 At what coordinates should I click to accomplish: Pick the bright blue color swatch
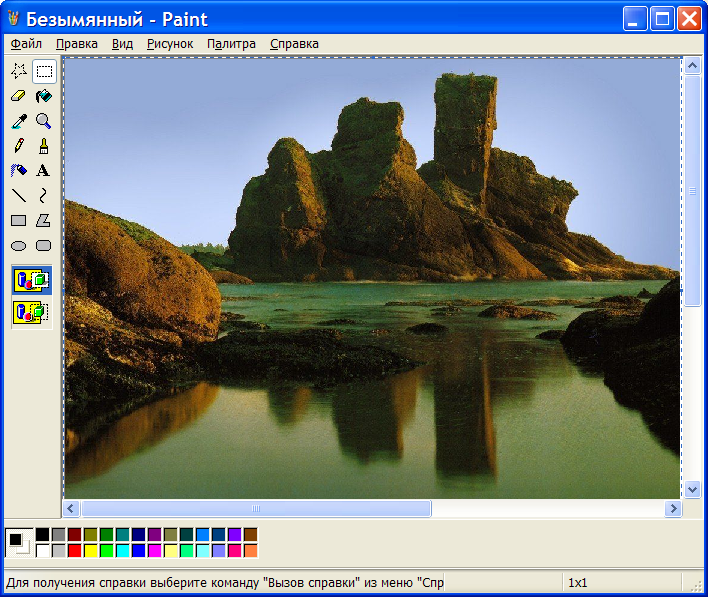139,550
